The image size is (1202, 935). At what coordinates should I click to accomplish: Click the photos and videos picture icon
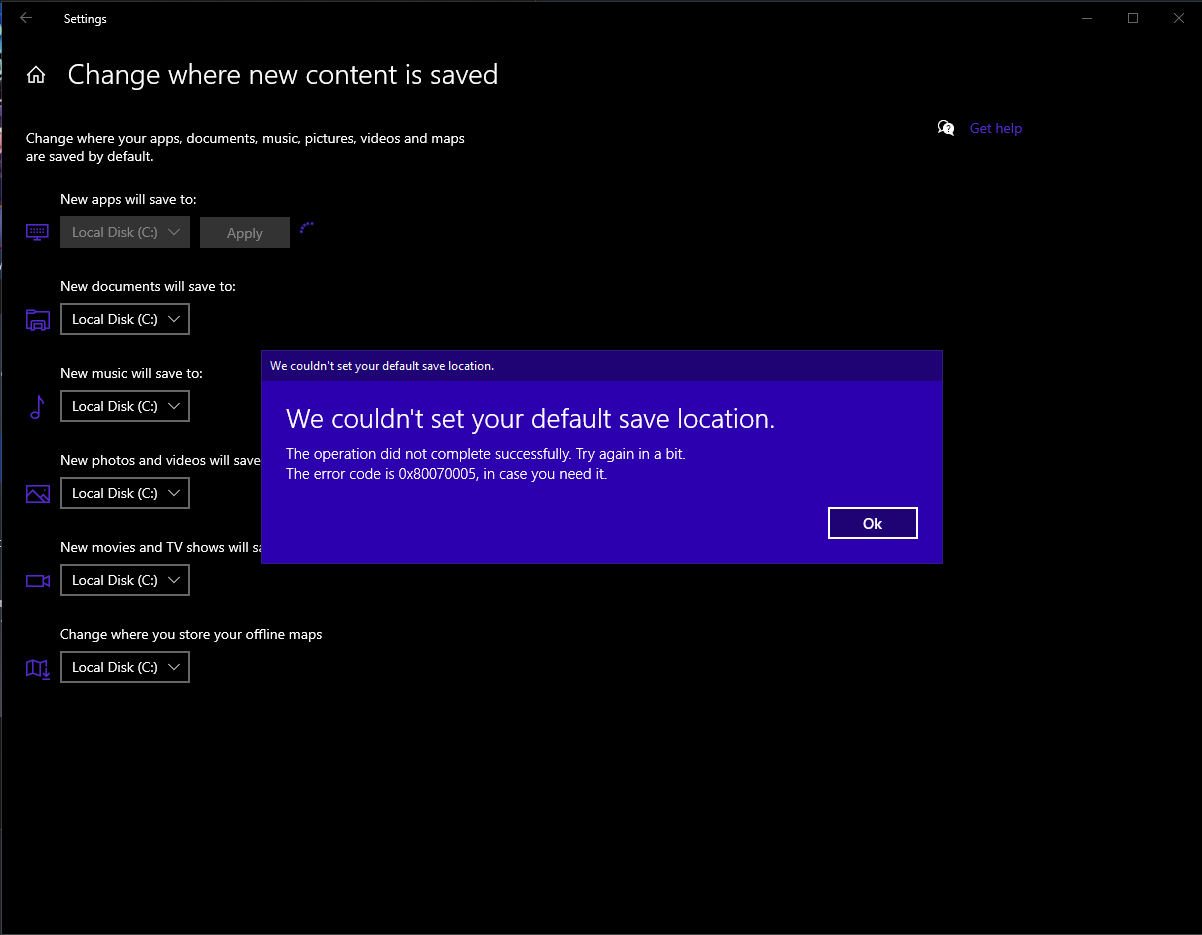click(37, 493)
